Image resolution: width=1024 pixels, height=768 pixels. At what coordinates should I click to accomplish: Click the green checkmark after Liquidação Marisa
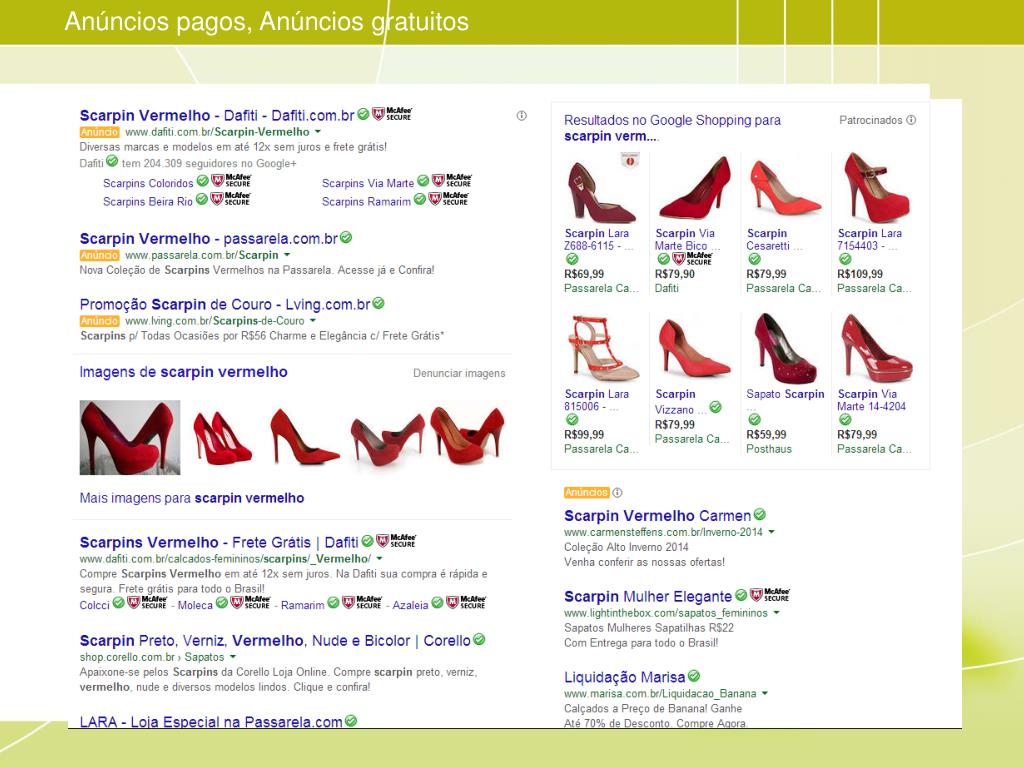click(x=694, y=676)
